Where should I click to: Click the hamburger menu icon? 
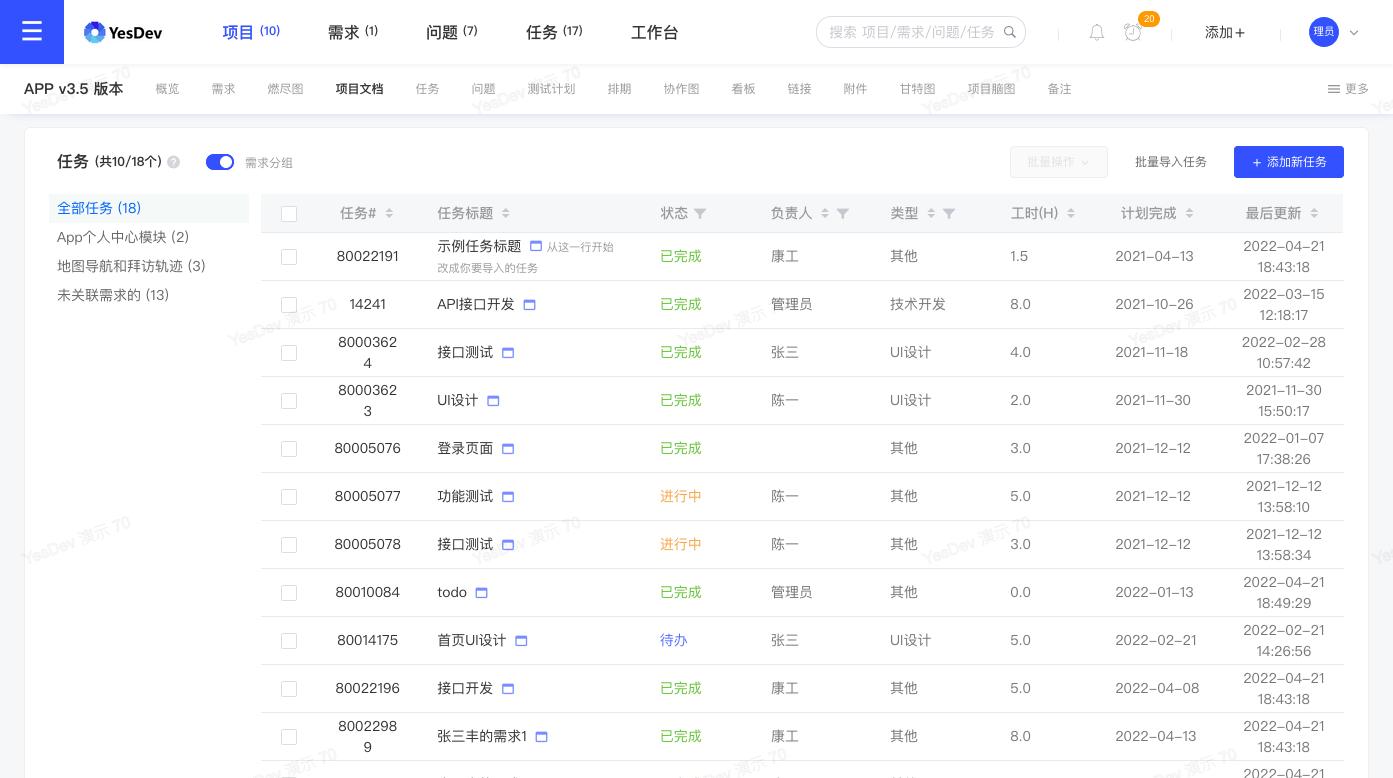click(x=32, y=31)
